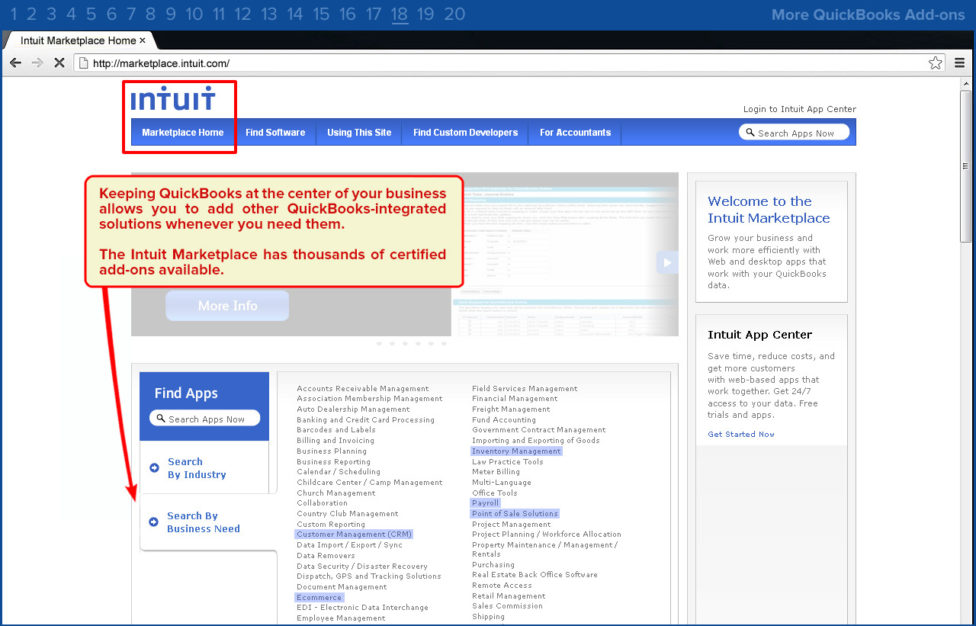Viewport: 976px width, 626px height.
Task: Open the Find Software nav item
Action: click(x=275, y=133)
